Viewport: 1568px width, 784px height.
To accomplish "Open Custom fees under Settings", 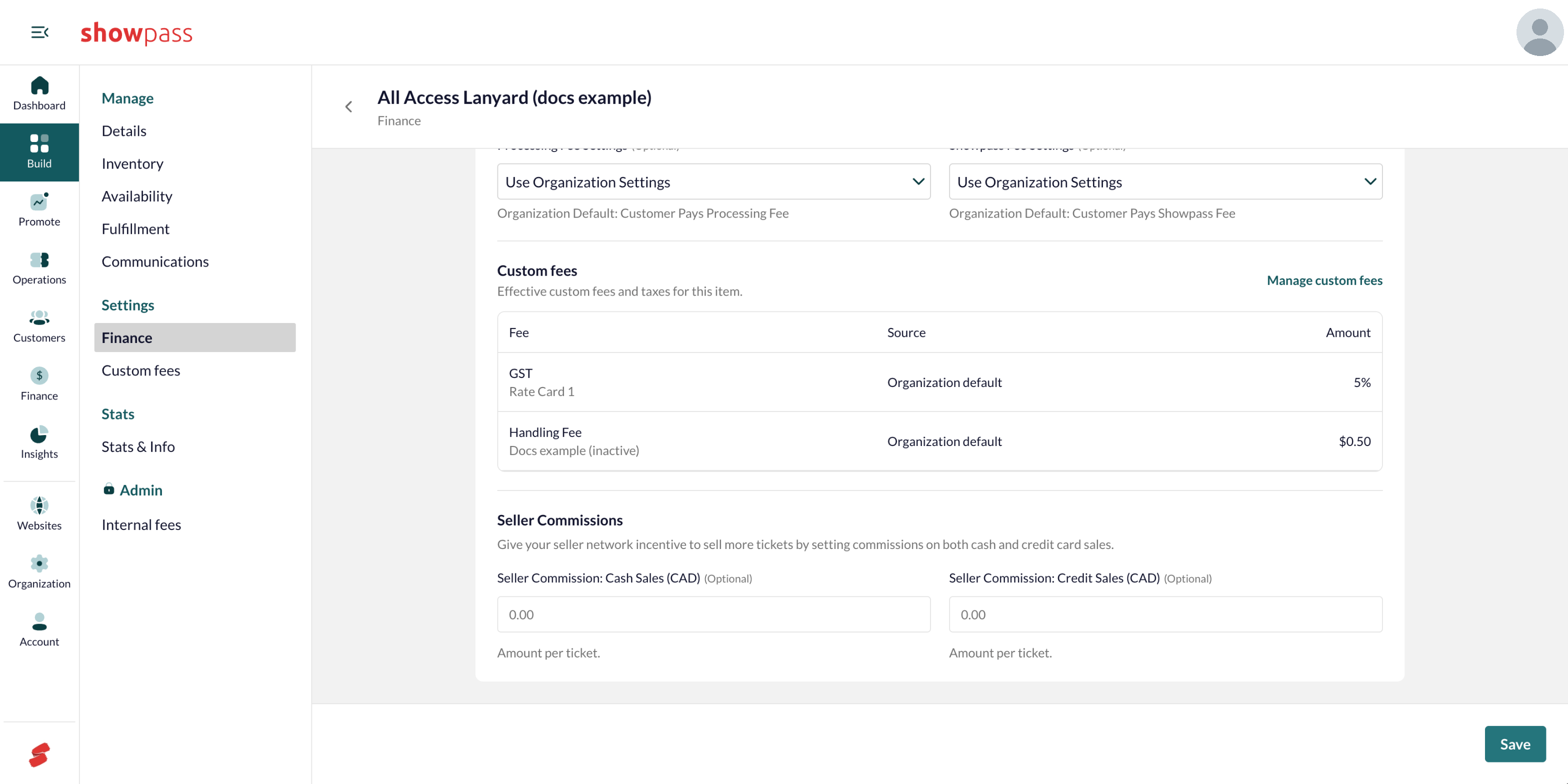I will point(140,370).
